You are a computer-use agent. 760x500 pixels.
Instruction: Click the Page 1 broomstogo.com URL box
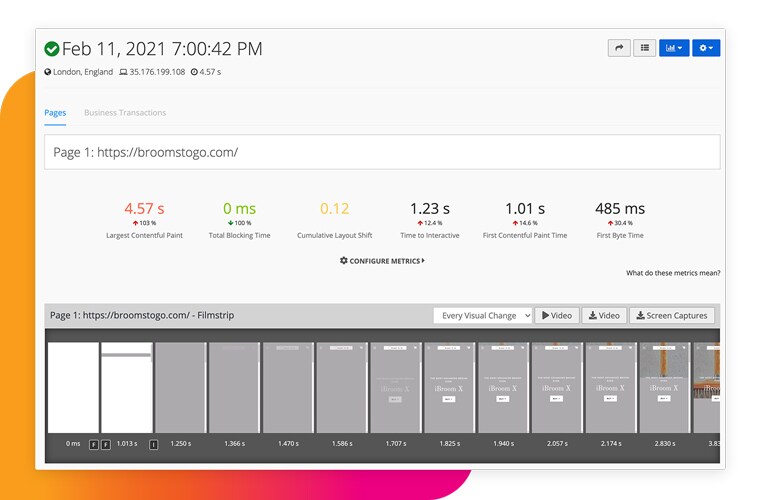coord(382,152)
